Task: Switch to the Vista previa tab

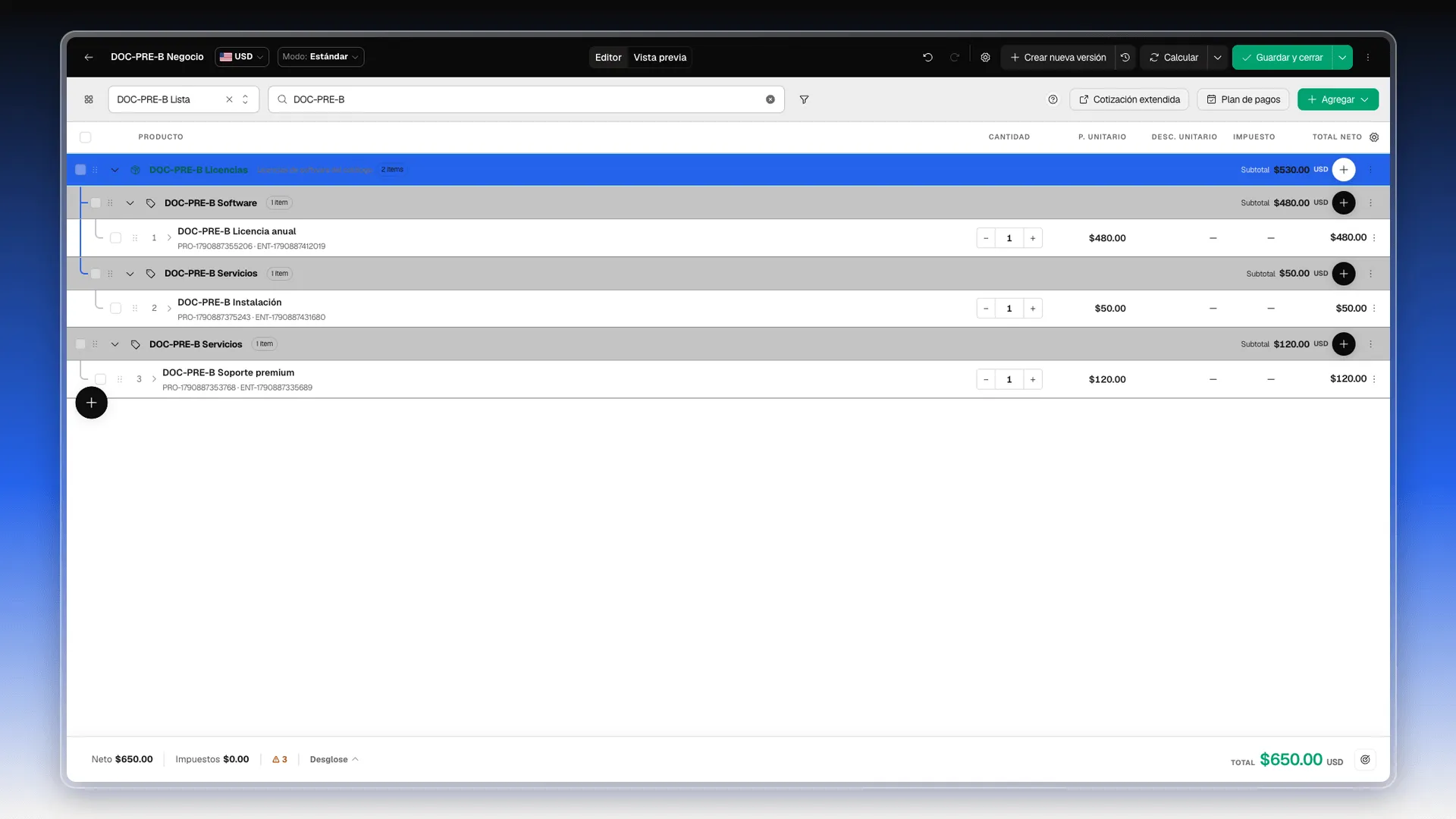Action: tap(660, 57)
